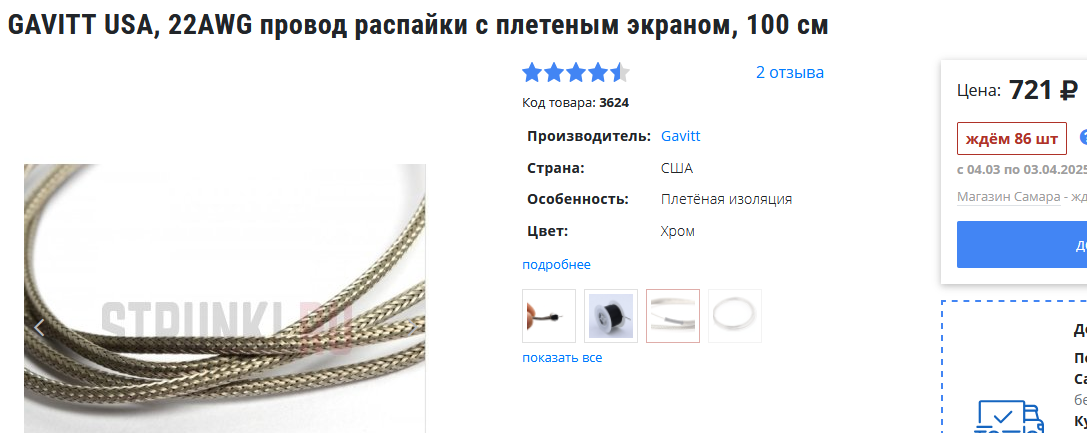This screenshot has height=433, width=1087.
Task: Open the large braided wire product photo
Action: tap(225, 299)
